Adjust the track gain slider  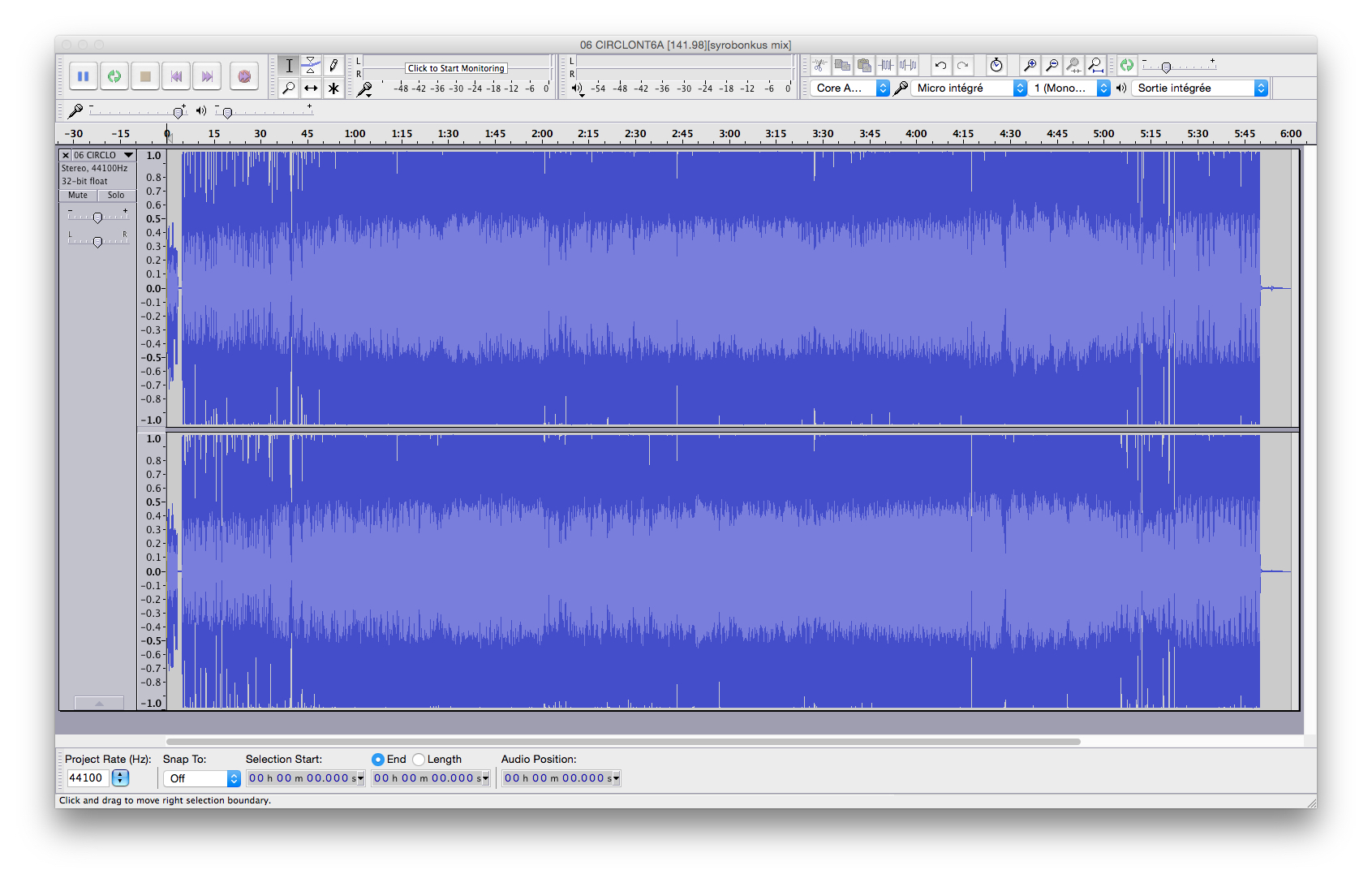[97, 217]
